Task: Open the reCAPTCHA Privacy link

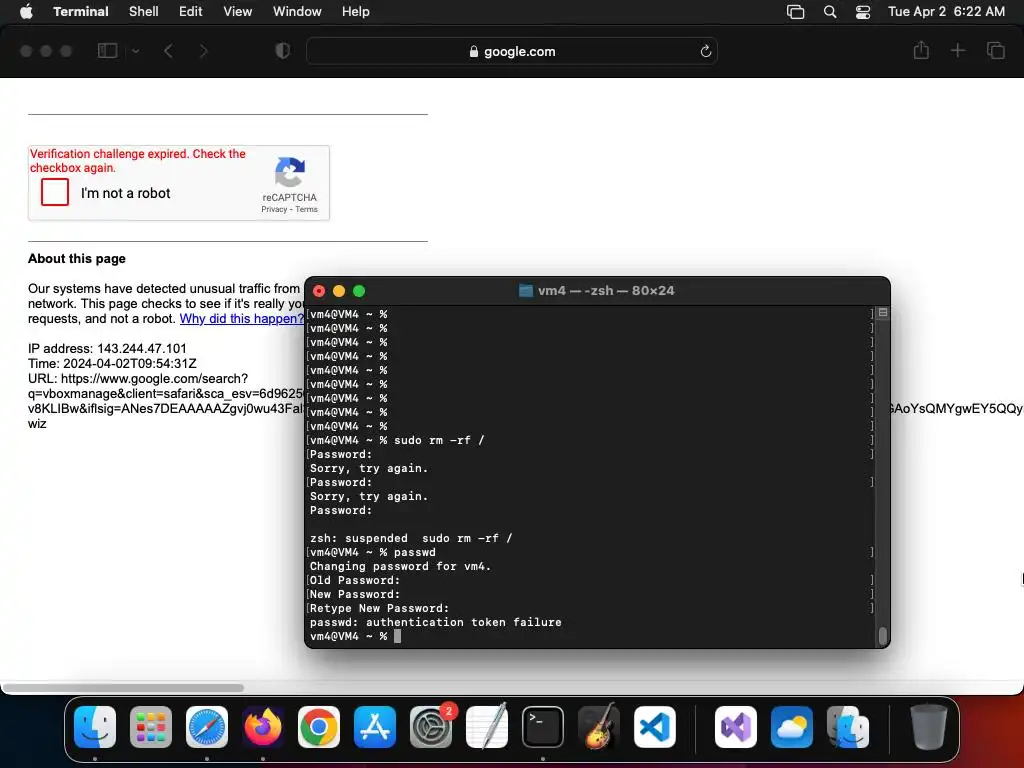Action: point(274,209)
